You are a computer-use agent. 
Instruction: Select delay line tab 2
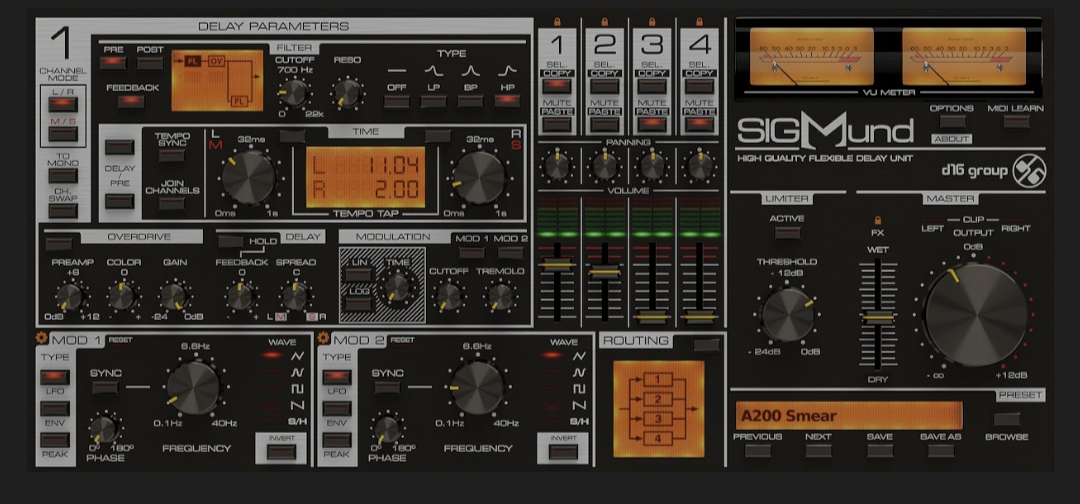[x=604, y=45]
